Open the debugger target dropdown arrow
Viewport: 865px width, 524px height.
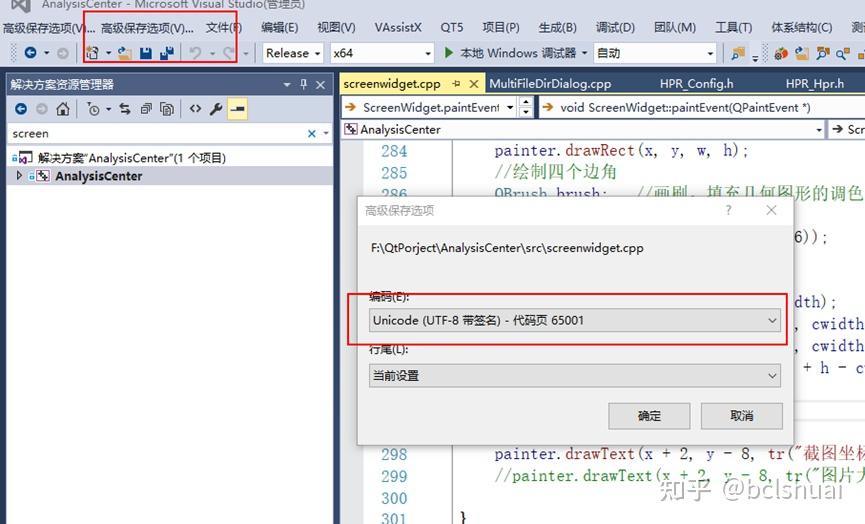[585, 53]
